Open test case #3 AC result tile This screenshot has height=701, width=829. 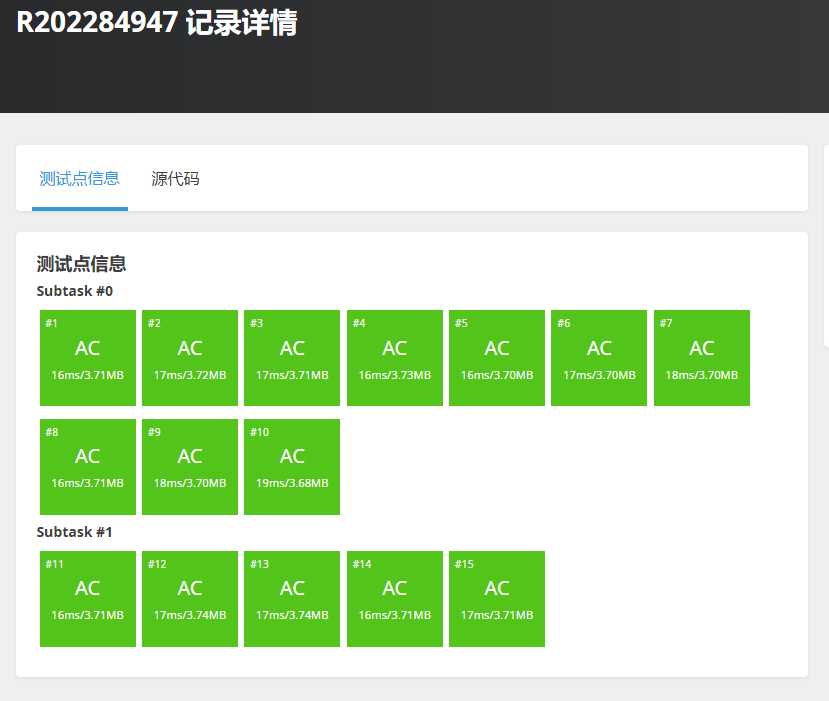pyautogui.click(x=292, y=358)
